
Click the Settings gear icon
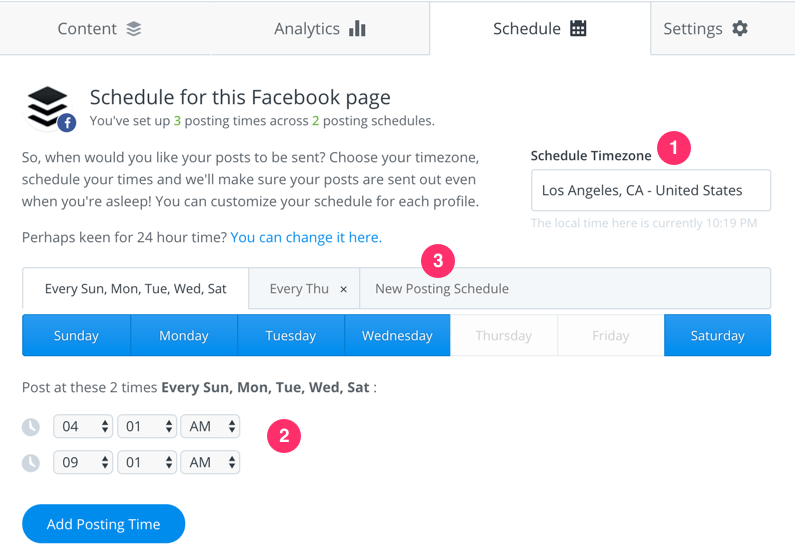pos(740,28)
